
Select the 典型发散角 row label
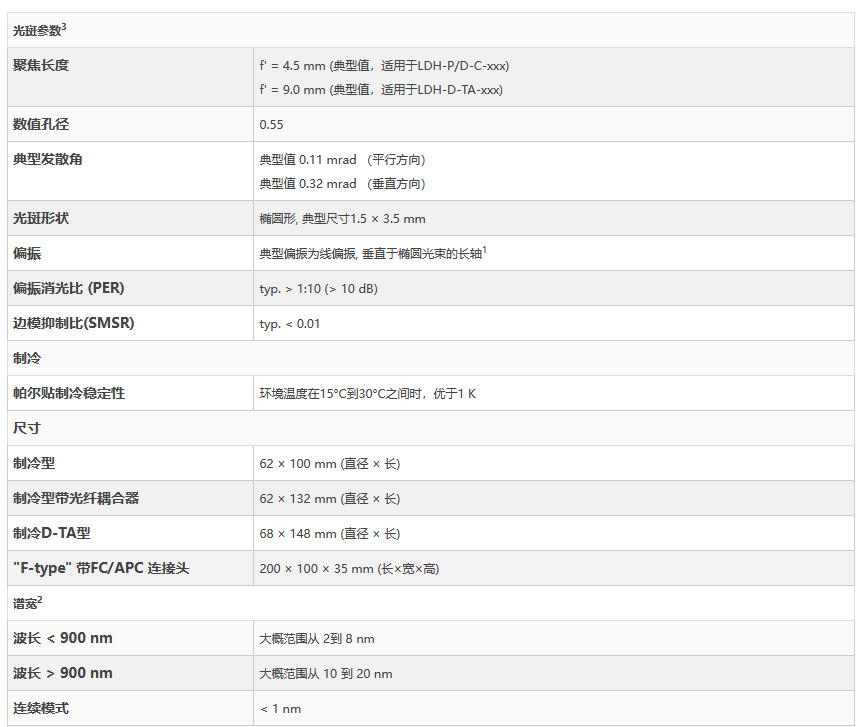pyautogui.click(x=47, y=160)
